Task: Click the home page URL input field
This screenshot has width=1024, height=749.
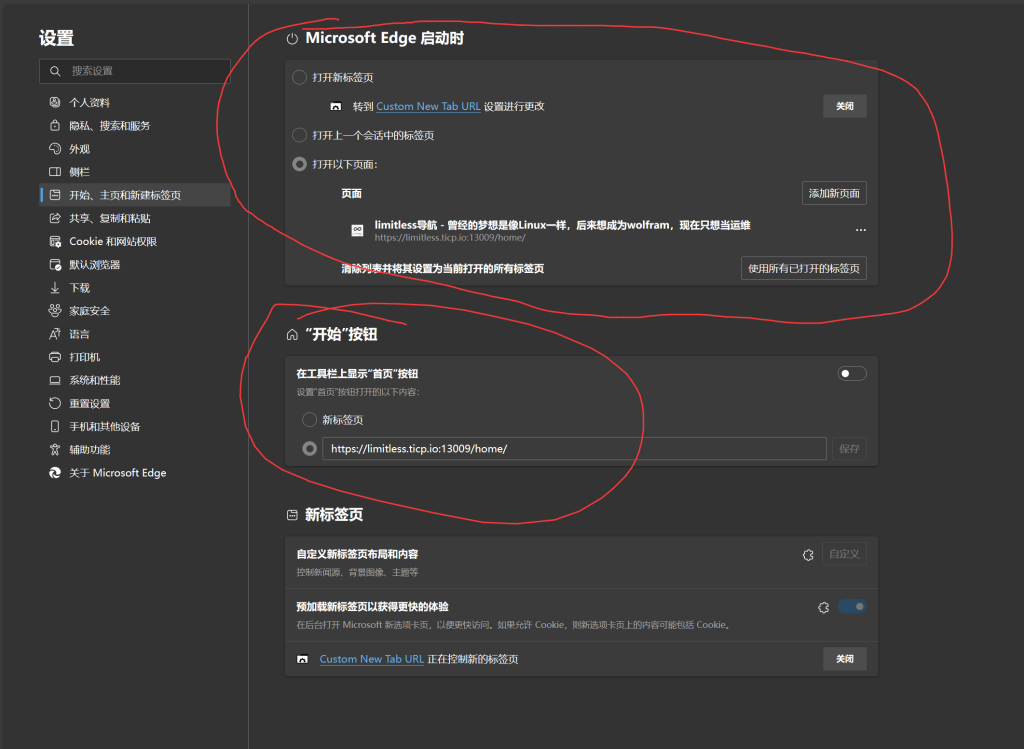Action: pos(574,449)
